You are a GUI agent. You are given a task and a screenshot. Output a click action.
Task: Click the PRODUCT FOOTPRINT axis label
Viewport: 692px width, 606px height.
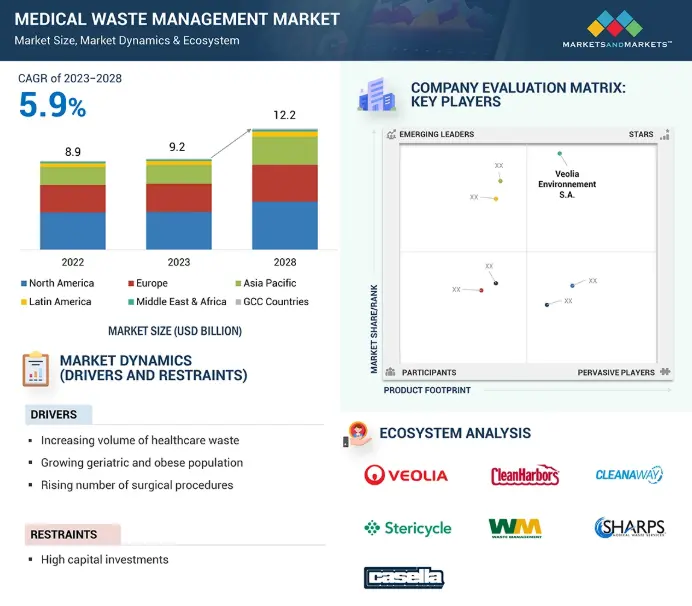[x=427, y=390]
